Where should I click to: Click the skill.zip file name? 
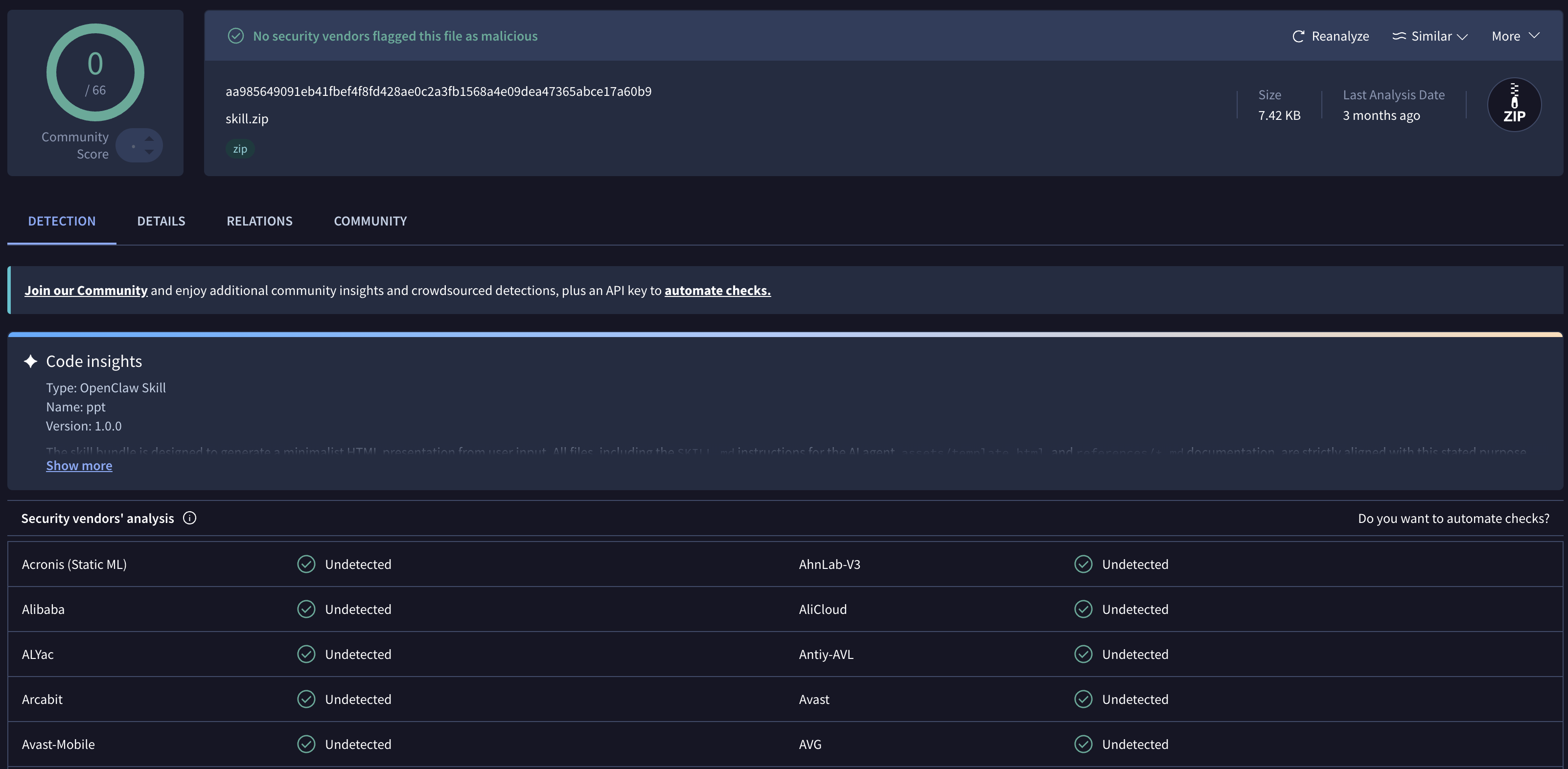[247, 119]
